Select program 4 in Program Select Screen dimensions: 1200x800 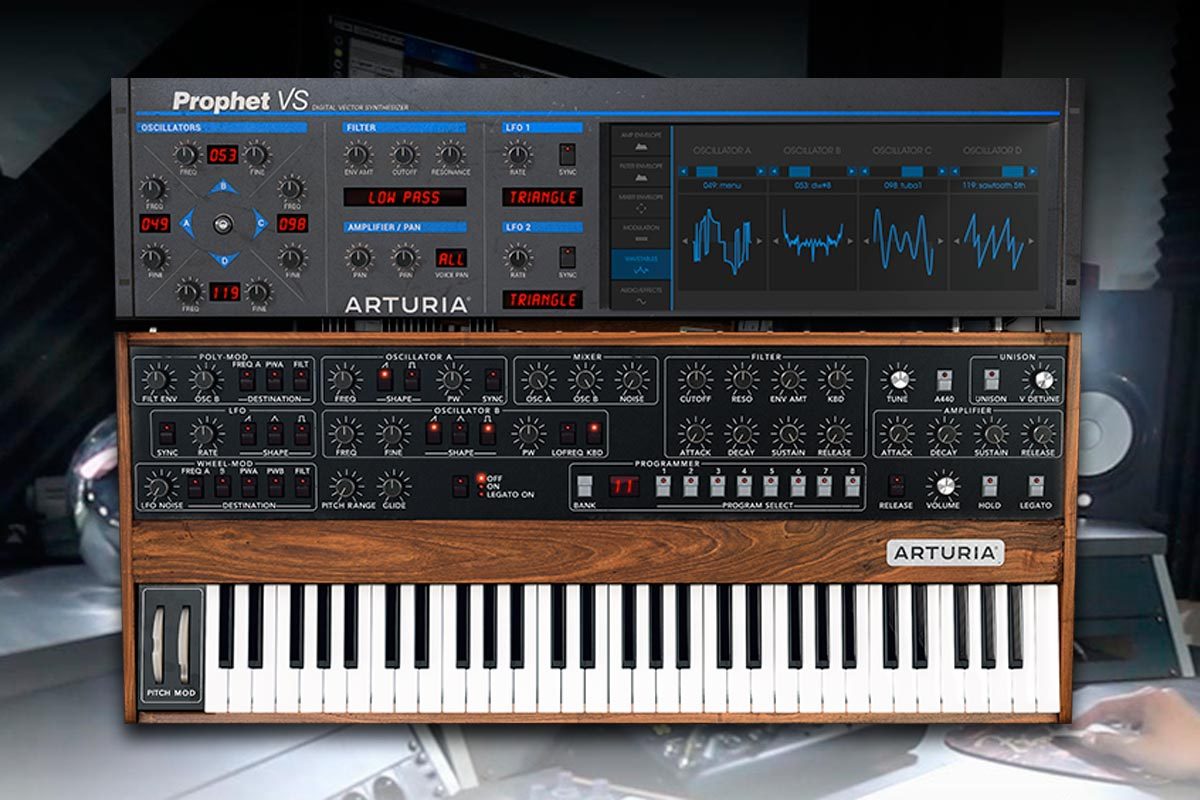click(744, 486)
